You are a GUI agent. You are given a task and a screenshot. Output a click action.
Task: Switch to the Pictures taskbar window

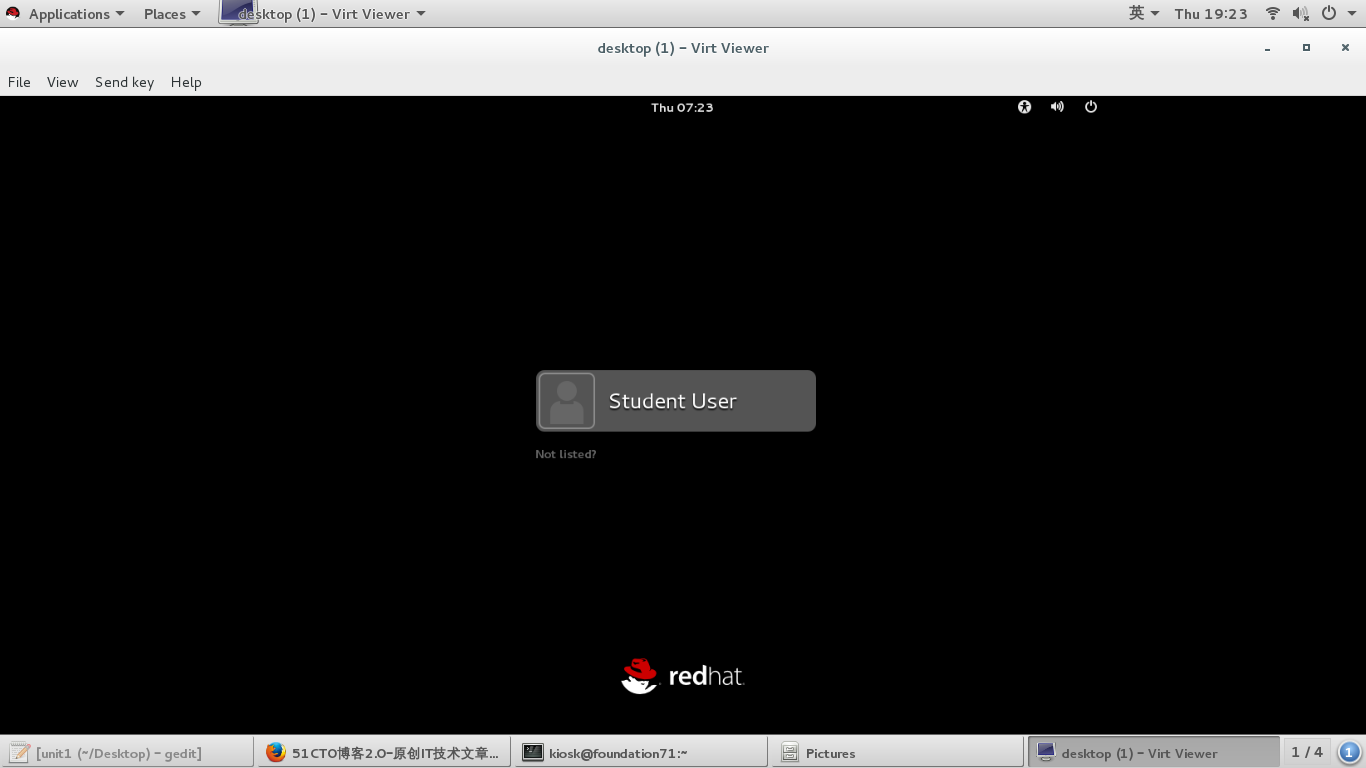tap(898, 753)
